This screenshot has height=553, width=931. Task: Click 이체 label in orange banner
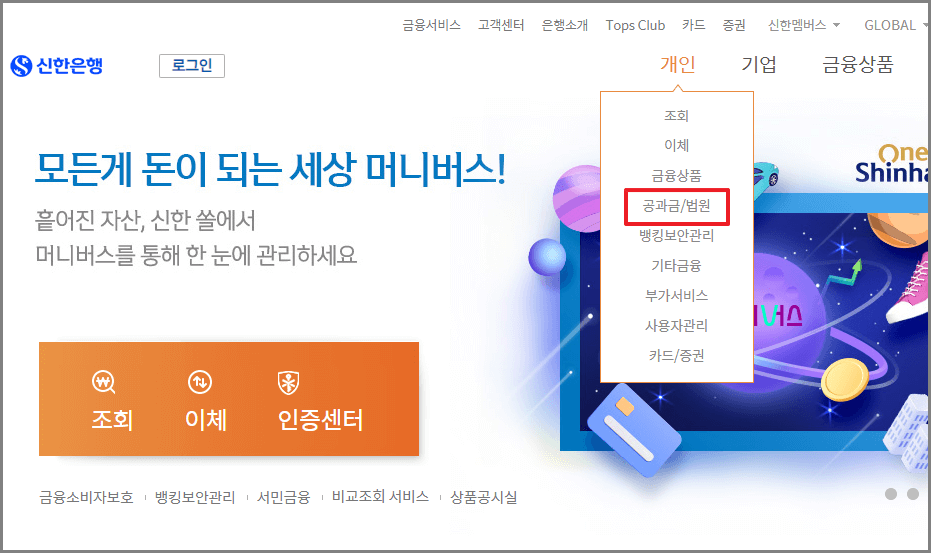coord(206,420)
